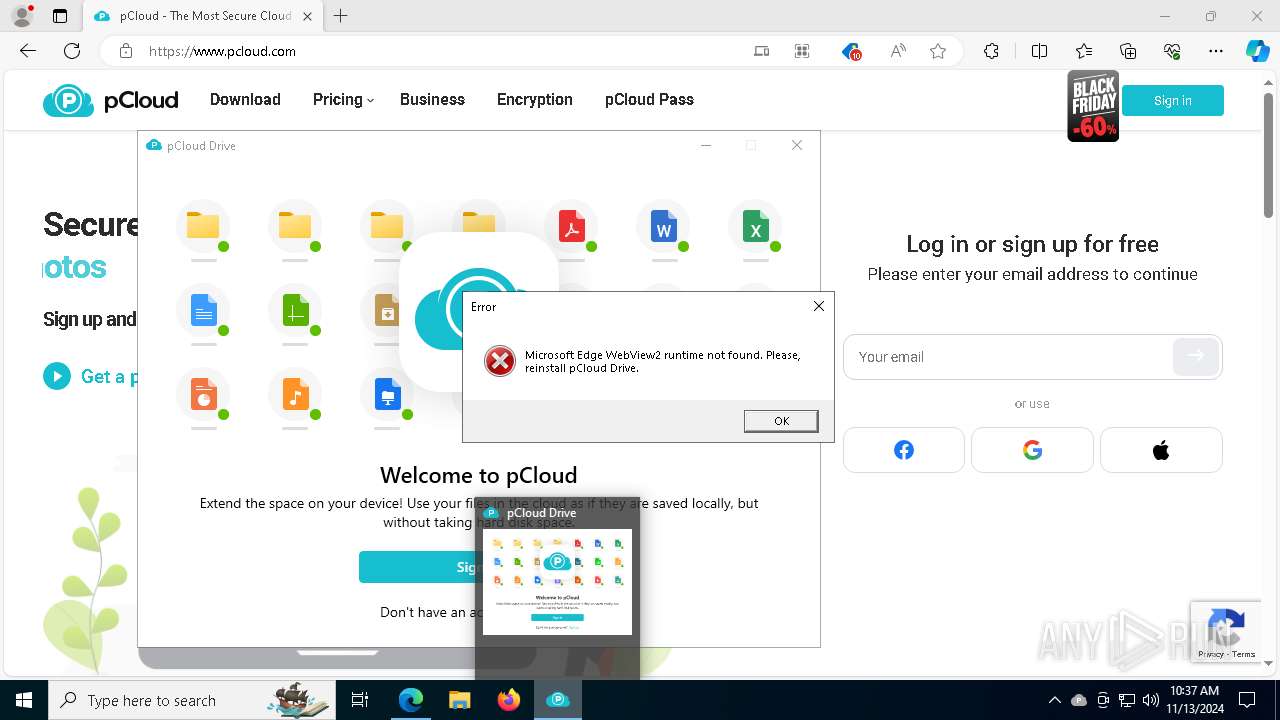Add this page to favorites via the star icon
1280x720 pixels.
click(x=937, y=51)
